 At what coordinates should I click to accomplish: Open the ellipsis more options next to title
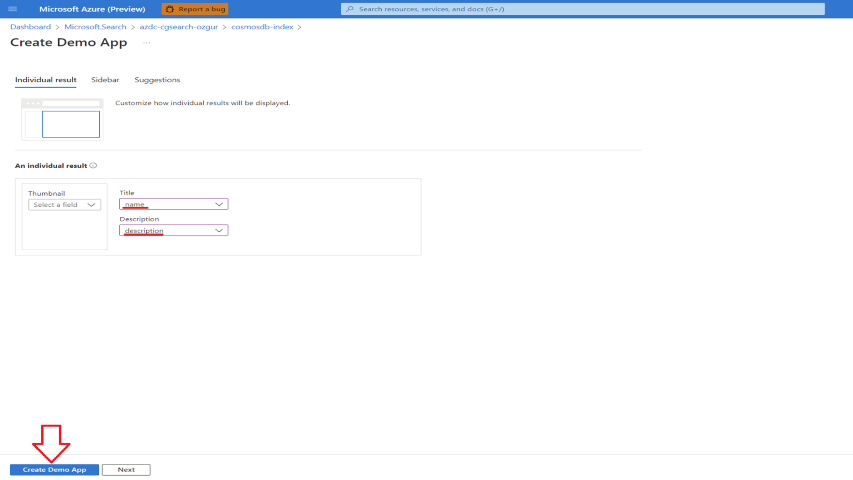[147, 42]
